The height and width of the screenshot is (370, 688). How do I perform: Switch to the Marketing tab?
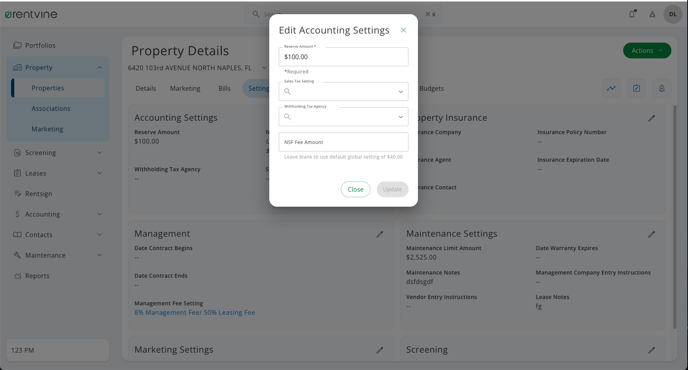(185, 88)
